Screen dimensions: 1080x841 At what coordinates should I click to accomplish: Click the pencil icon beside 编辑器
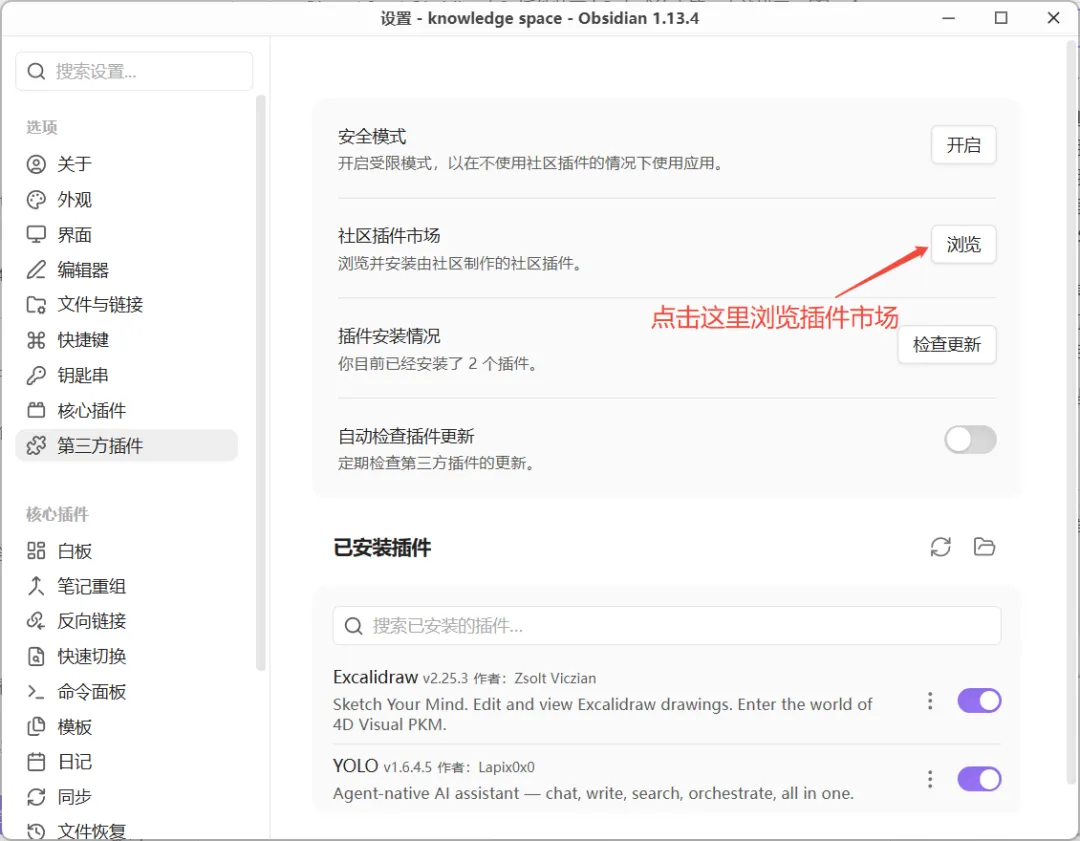pyautogui.click(x=36, y=269)
